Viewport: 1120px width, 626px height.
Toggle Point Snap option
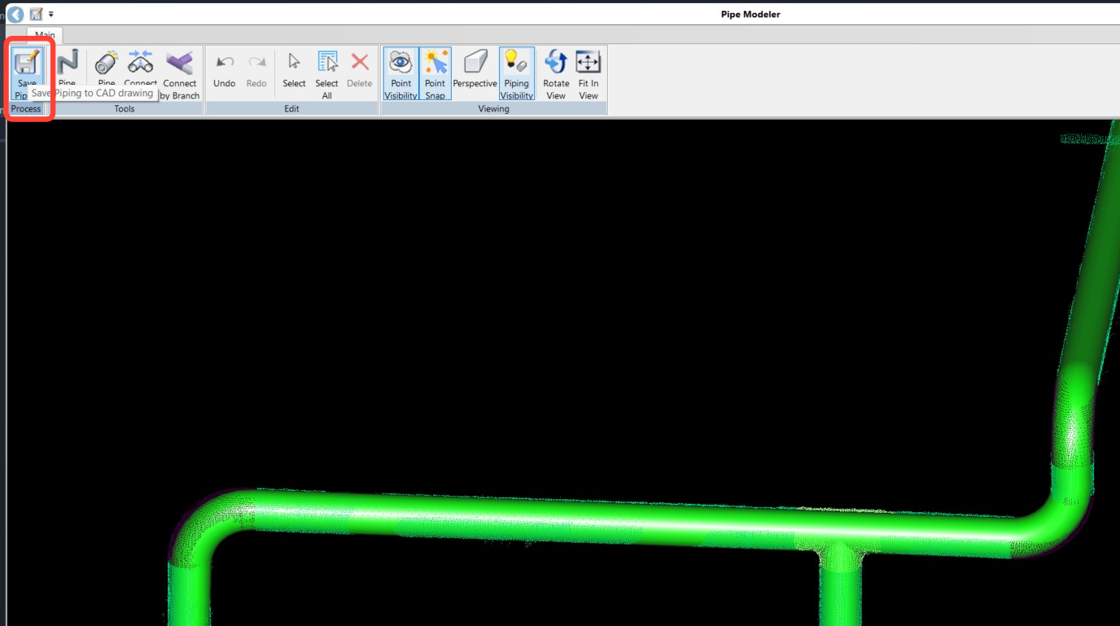pyautogui.click(x=435, y=74)
